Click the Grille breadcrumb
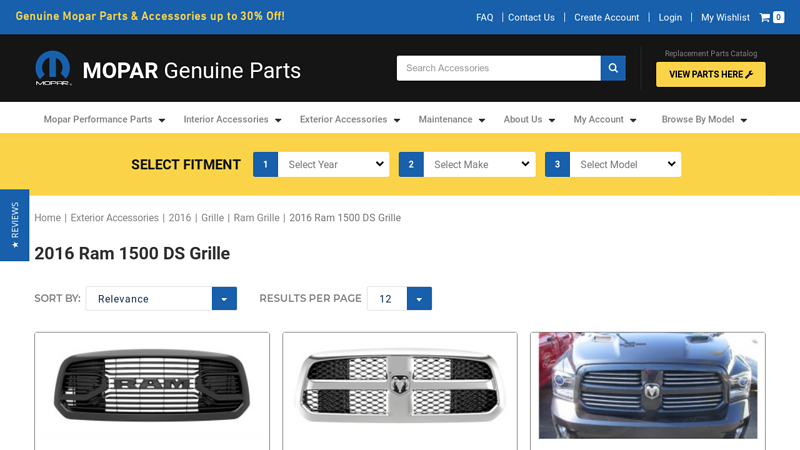The height and width of the screenshot is (450, 800). 212,218
